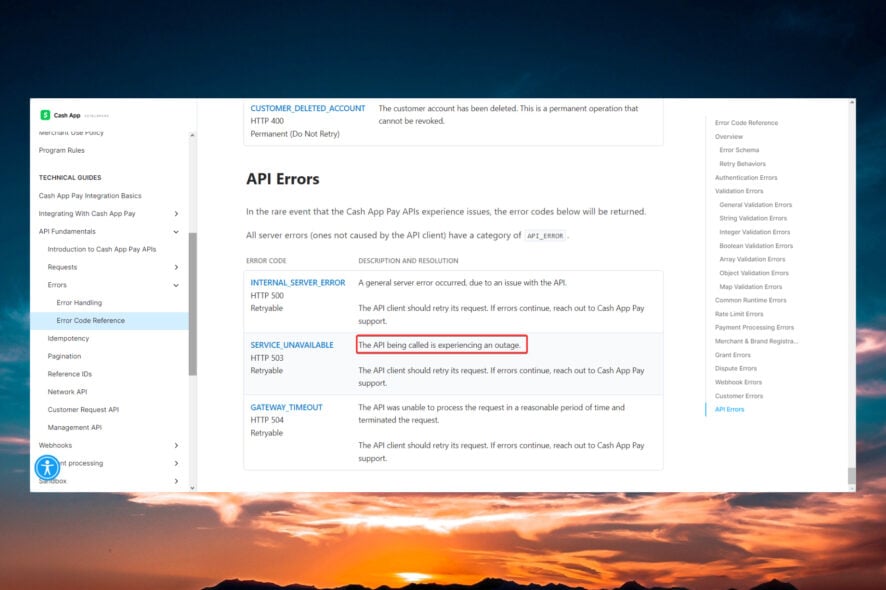Jump to Overview in page outline

coord(729,137)
